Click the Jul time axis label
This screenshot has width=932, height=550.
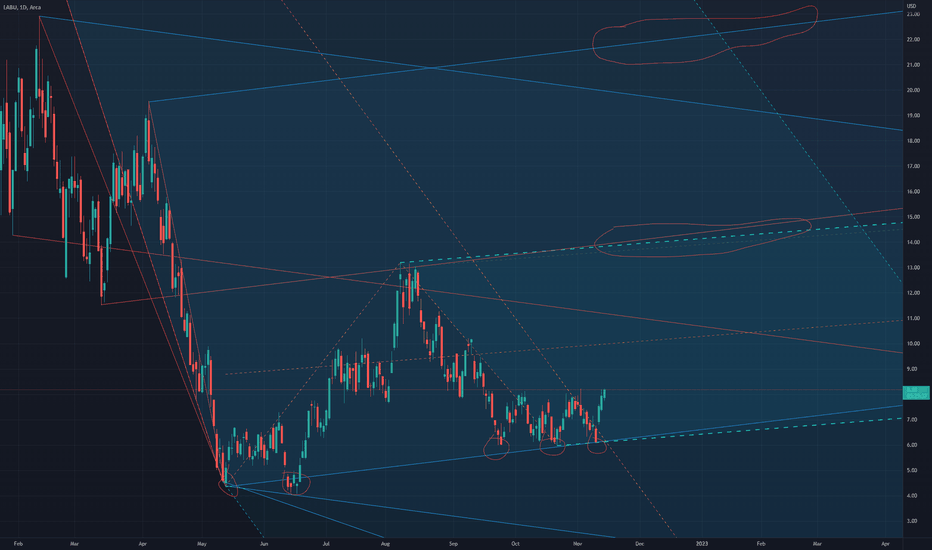click(326, 543)
